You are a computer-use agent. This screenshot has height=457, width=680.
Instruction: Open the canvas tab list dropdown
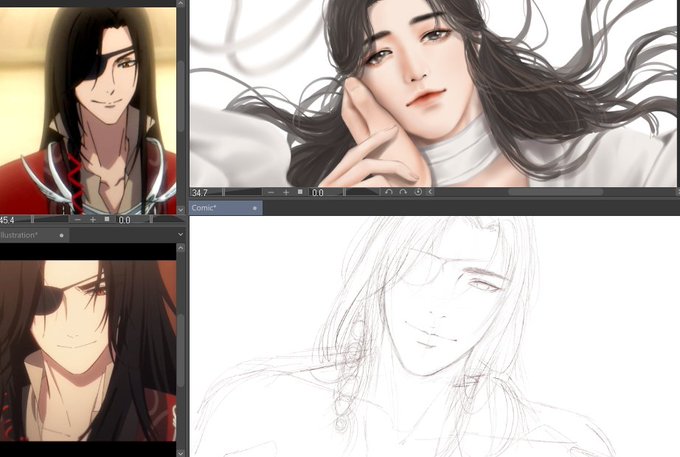coord(180,235)
